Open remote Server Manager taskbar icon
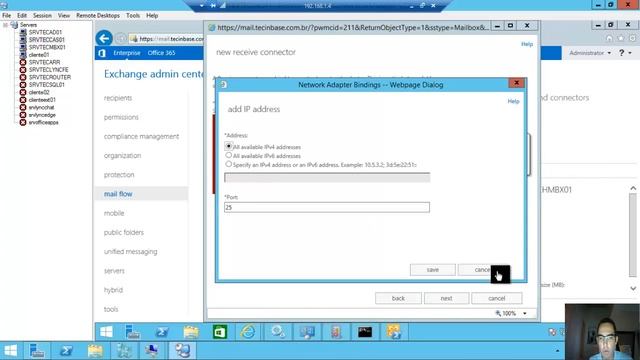The image size is (640, 360). click(x=133, y=332)
